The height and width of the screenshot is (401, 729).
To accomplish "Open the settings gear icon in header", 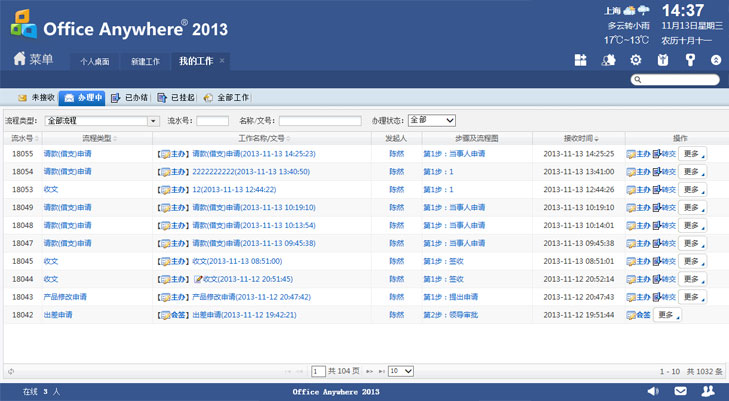I will tap(636, 60).
